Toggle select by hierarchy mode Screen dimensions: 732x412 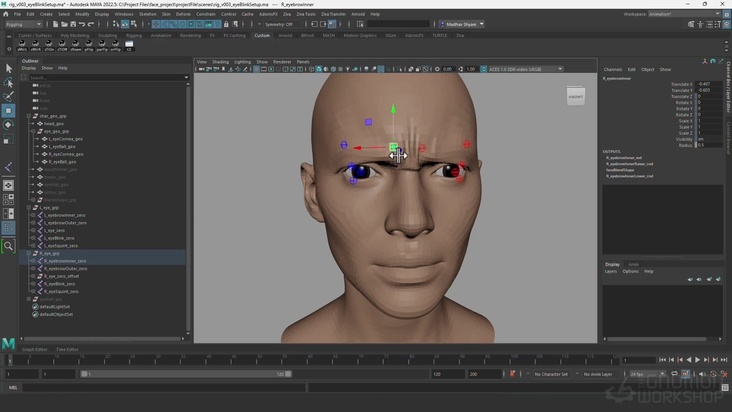(116, 24)
